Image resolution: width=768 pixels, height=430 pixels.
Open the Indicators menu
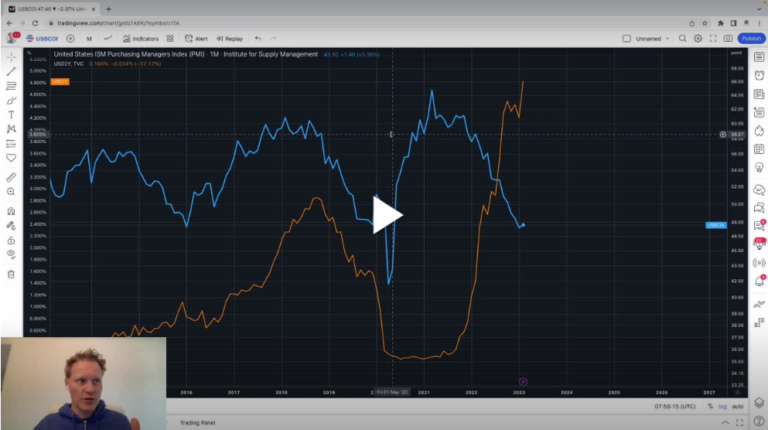140,39
